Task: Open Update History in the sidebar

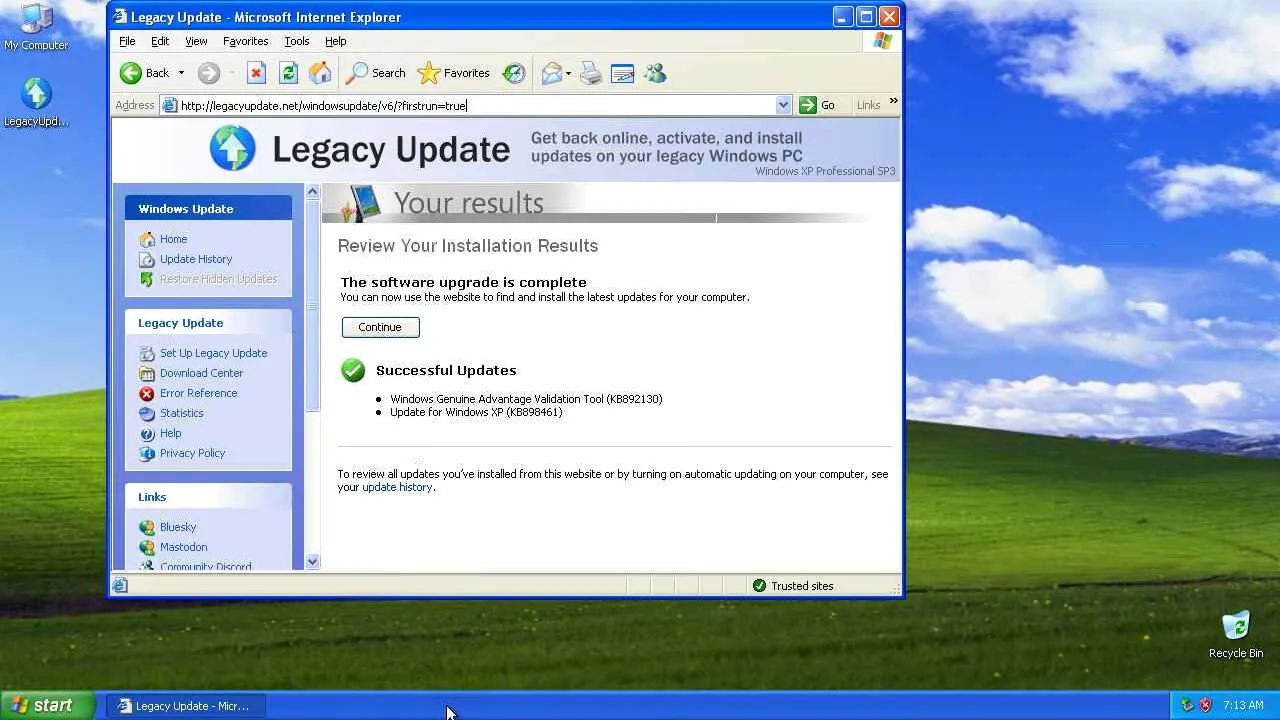Action: (196, 259)
